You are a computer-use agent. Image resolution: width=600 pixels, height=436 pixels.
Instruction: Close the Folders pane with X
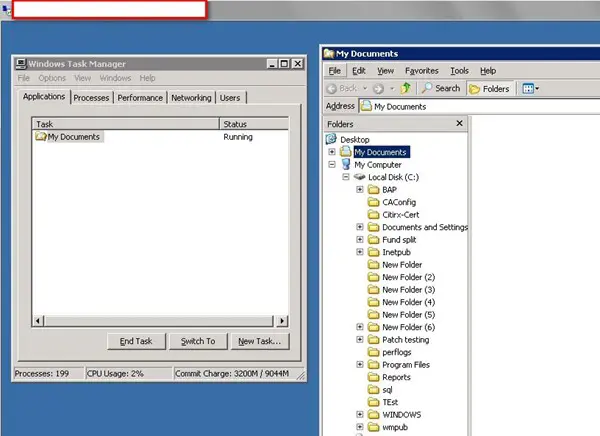pyautogui.click(x=460, y=123)
